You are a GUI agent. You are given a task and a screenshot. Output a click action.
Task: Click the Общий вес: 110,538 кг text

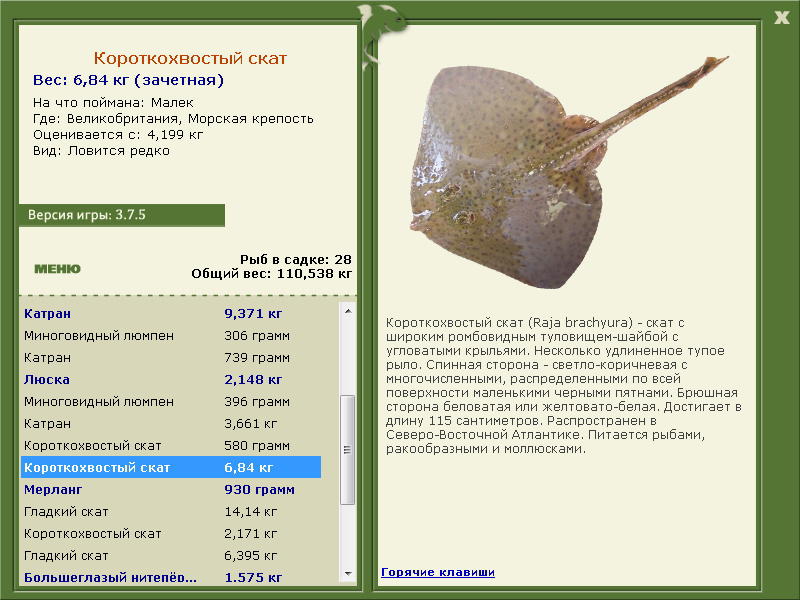[x=271, y=273]
